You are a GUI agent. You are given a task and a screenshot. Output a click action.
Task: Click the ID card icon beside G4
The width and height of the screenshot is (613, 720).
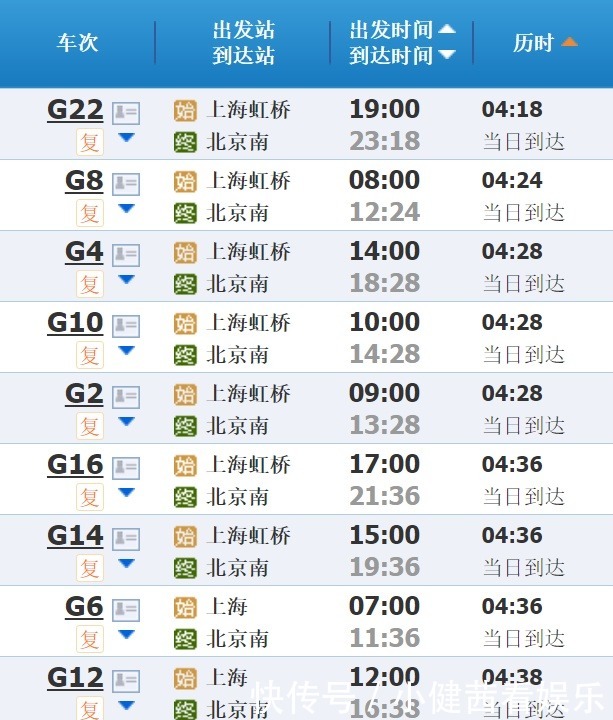pos(126,254)
